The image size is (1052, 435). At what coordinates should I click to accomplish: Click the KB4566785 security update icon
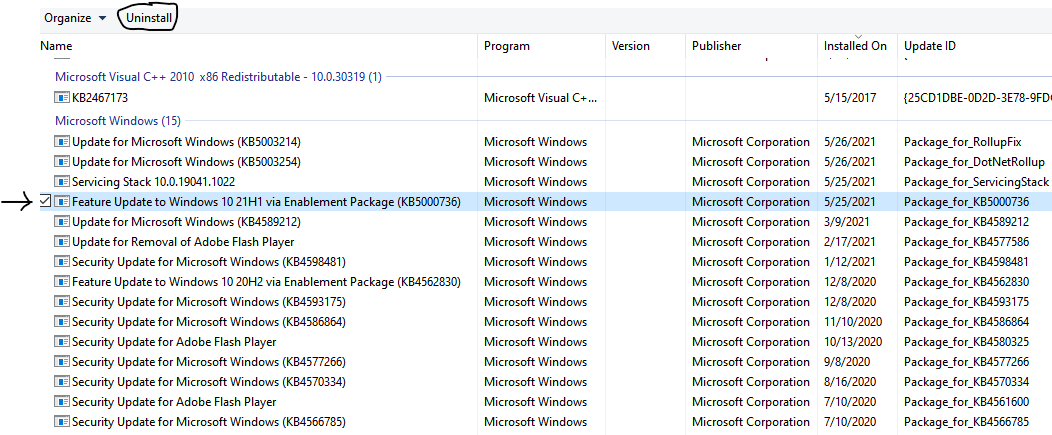(x=62, y=422)
